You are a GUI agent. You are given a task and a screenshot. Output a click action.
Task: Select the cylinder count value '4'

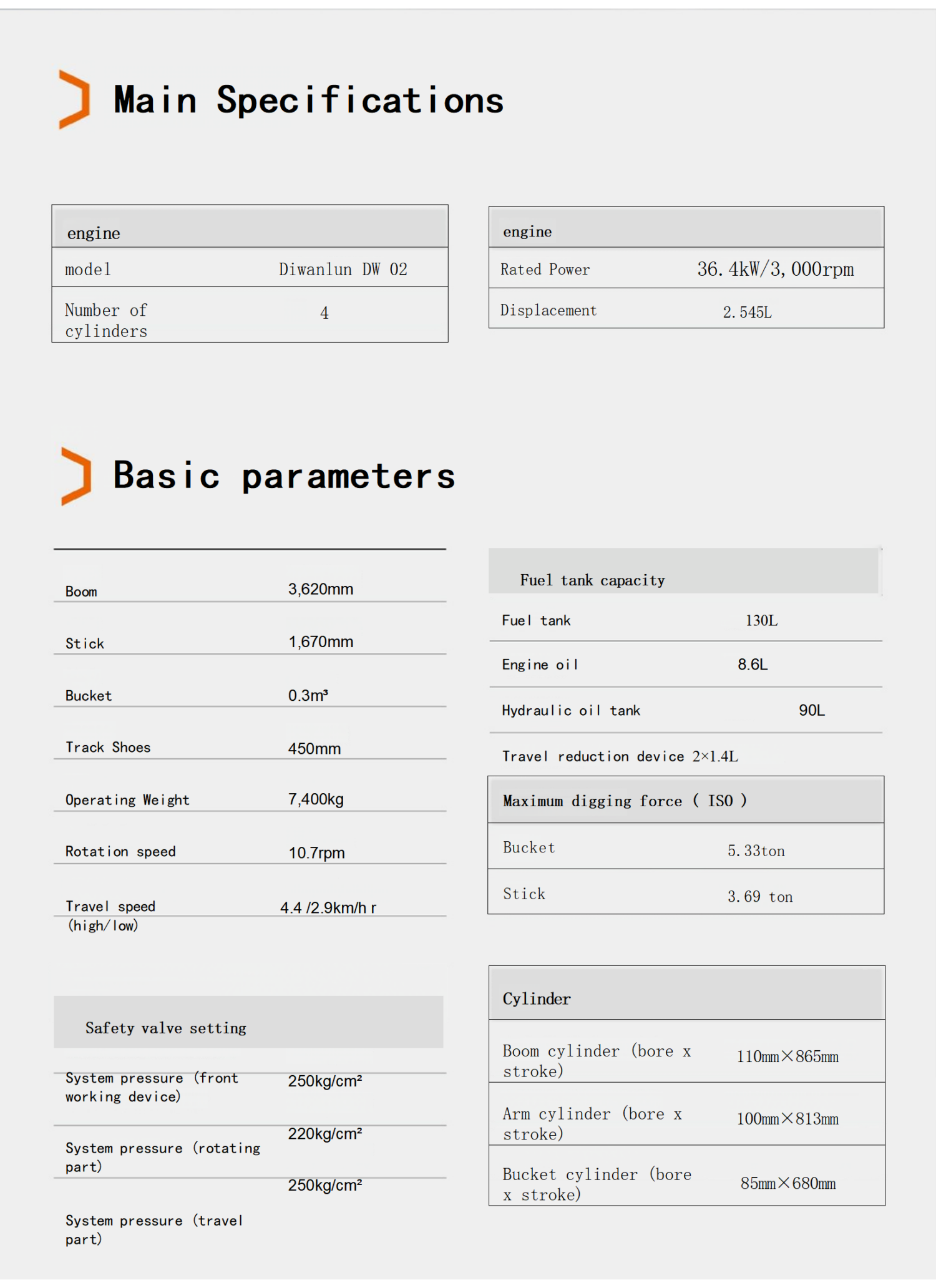(324, 313)
